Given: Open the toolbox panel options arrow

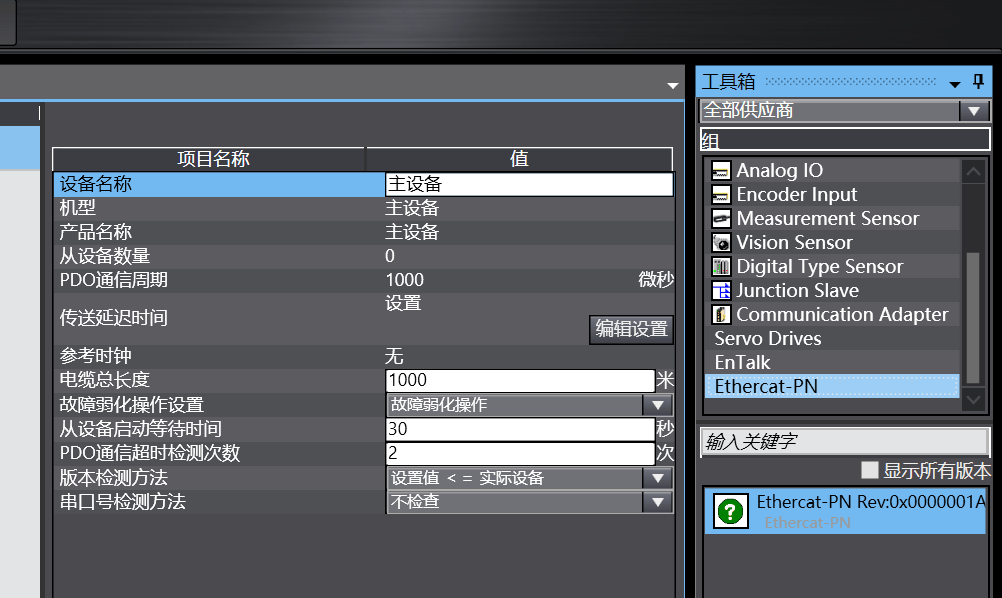Looking at the screenshot, I should coord(955,84).
